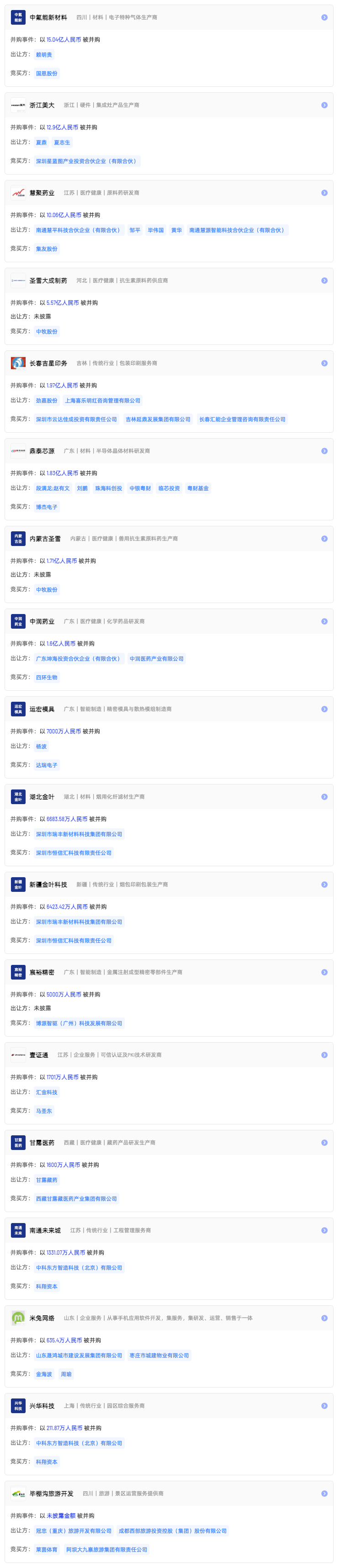
Task: Click the arrow icon on 壹证通 card
Action: (324, 1055)
